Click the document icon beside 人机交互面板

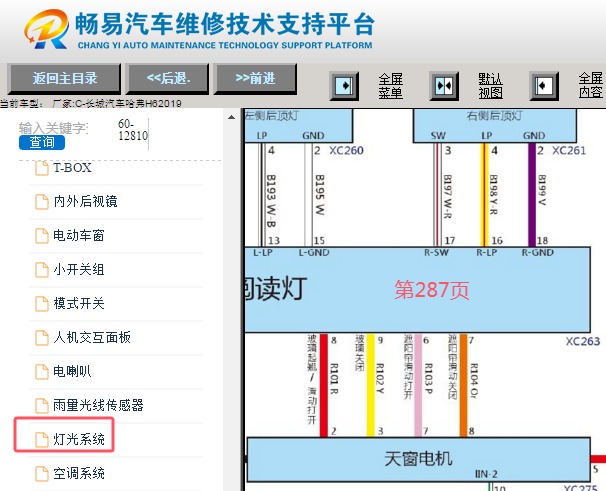tap(42, 338)
